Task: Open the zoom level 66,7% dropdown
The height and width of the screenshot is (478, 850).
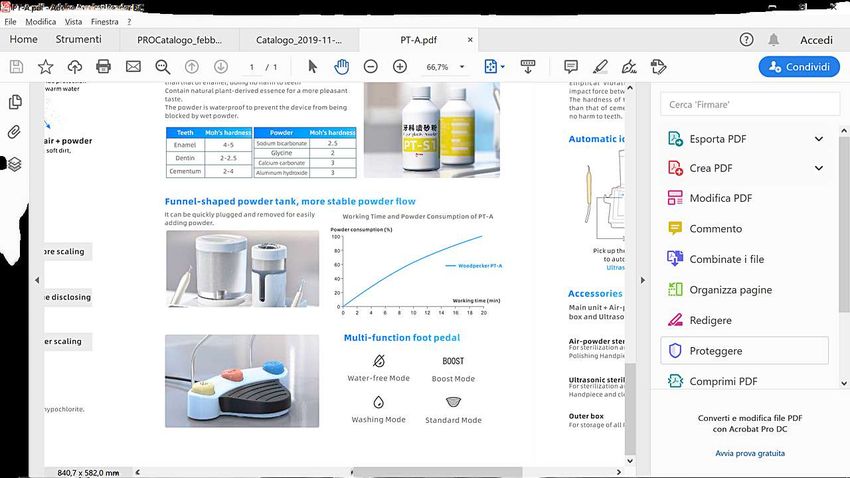Action: click(462, 67)
